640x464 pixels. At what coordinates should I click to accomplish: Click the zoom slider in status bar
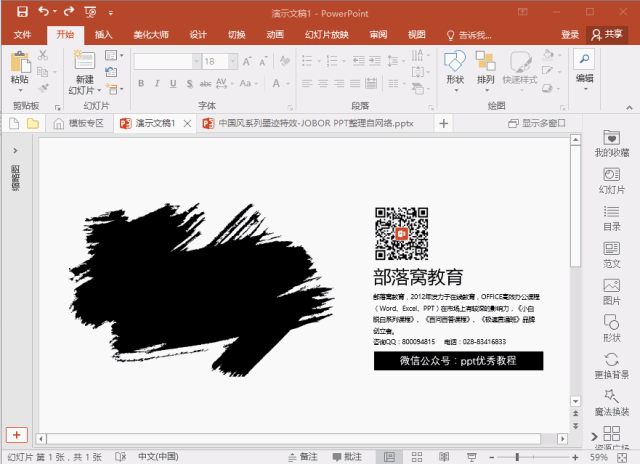[517, 457]
